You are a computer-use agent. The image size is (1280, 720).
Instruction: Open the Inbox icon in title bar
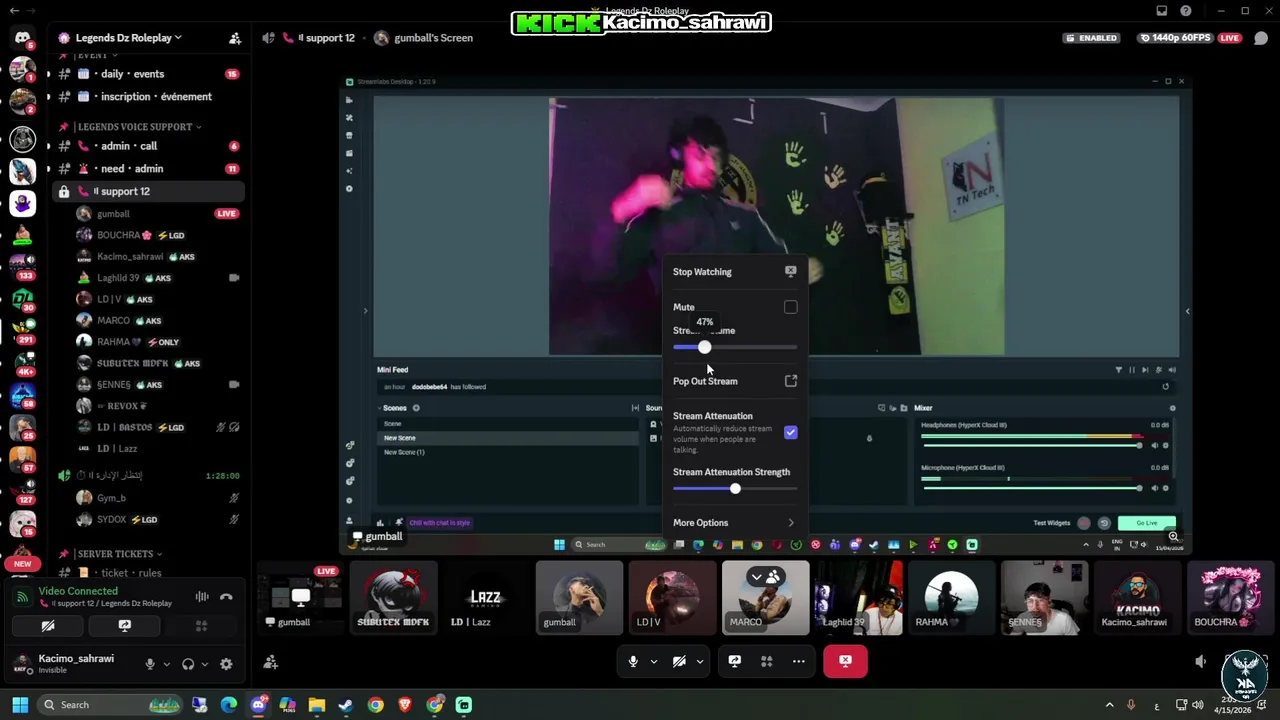[1161, 11]
